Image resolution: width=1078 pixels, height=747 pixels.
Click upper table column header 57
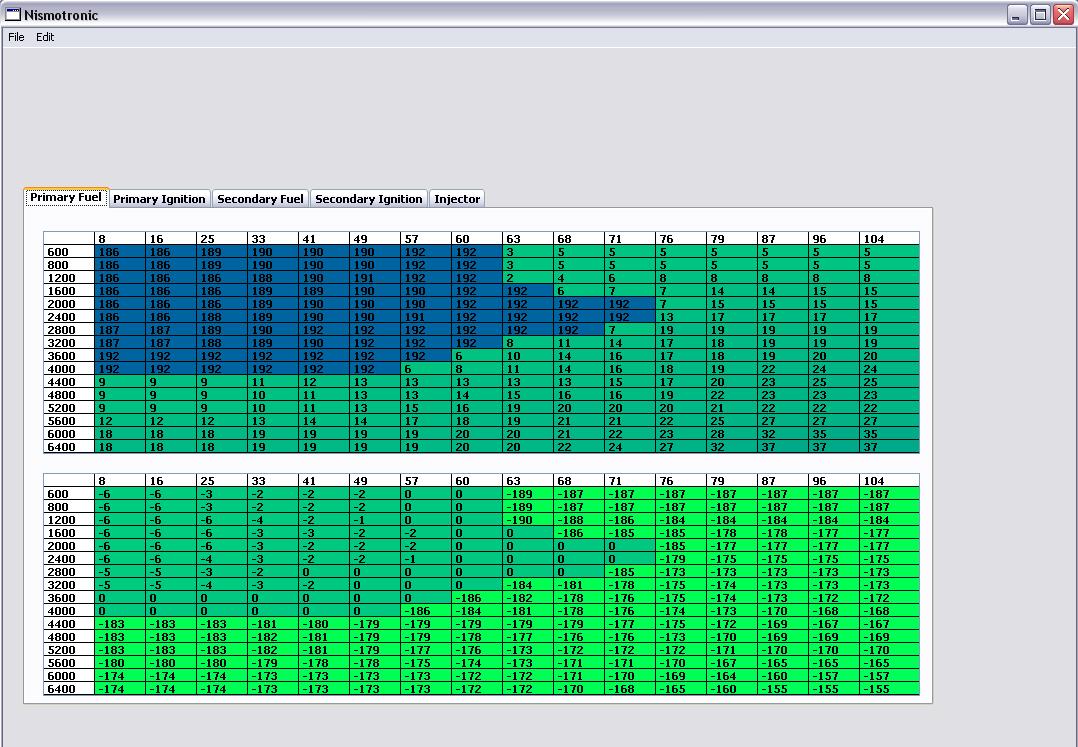pyautogui.click(x=426, y=239)
